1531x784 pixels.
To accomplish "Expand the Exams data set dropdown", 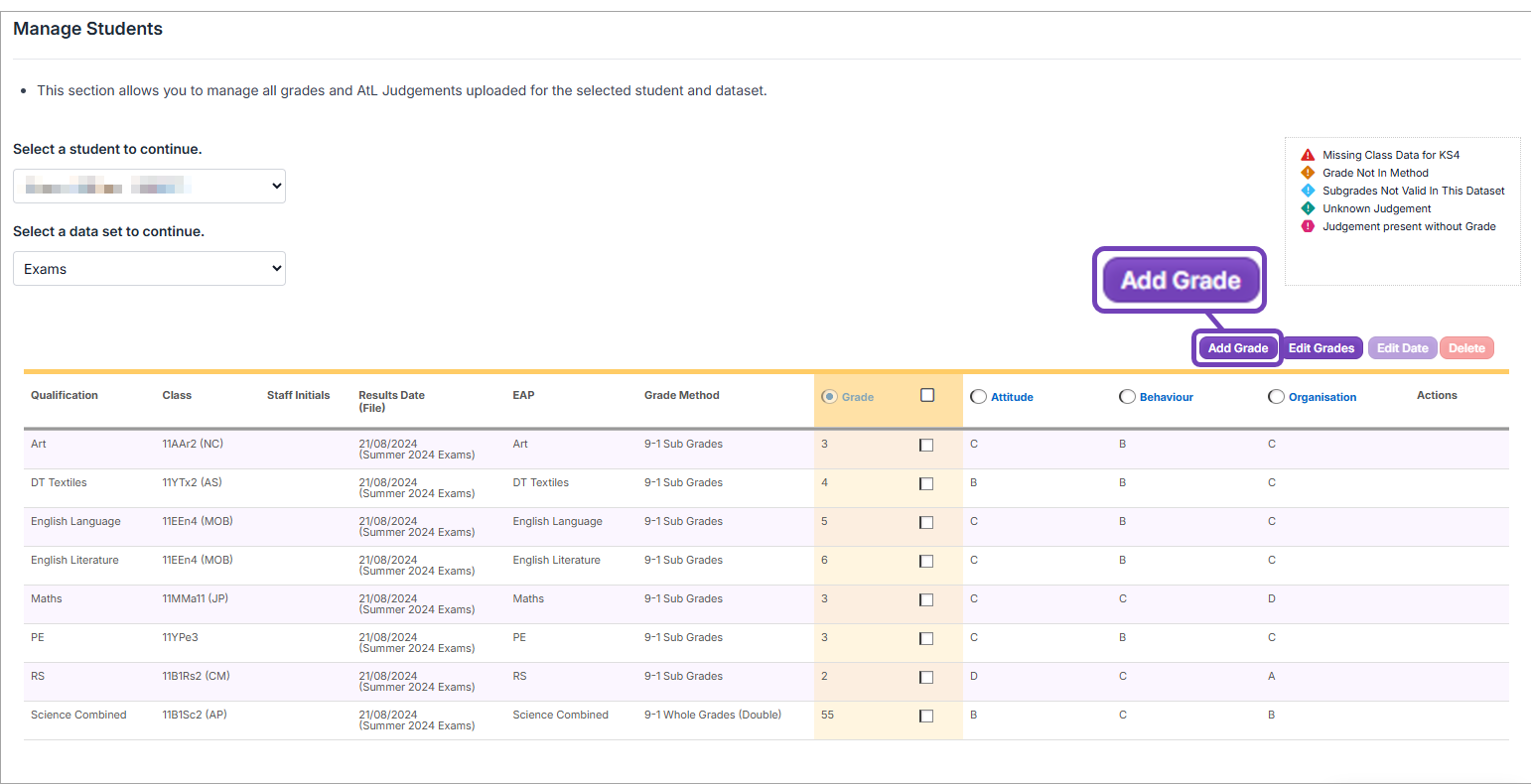I will [149, 269].
